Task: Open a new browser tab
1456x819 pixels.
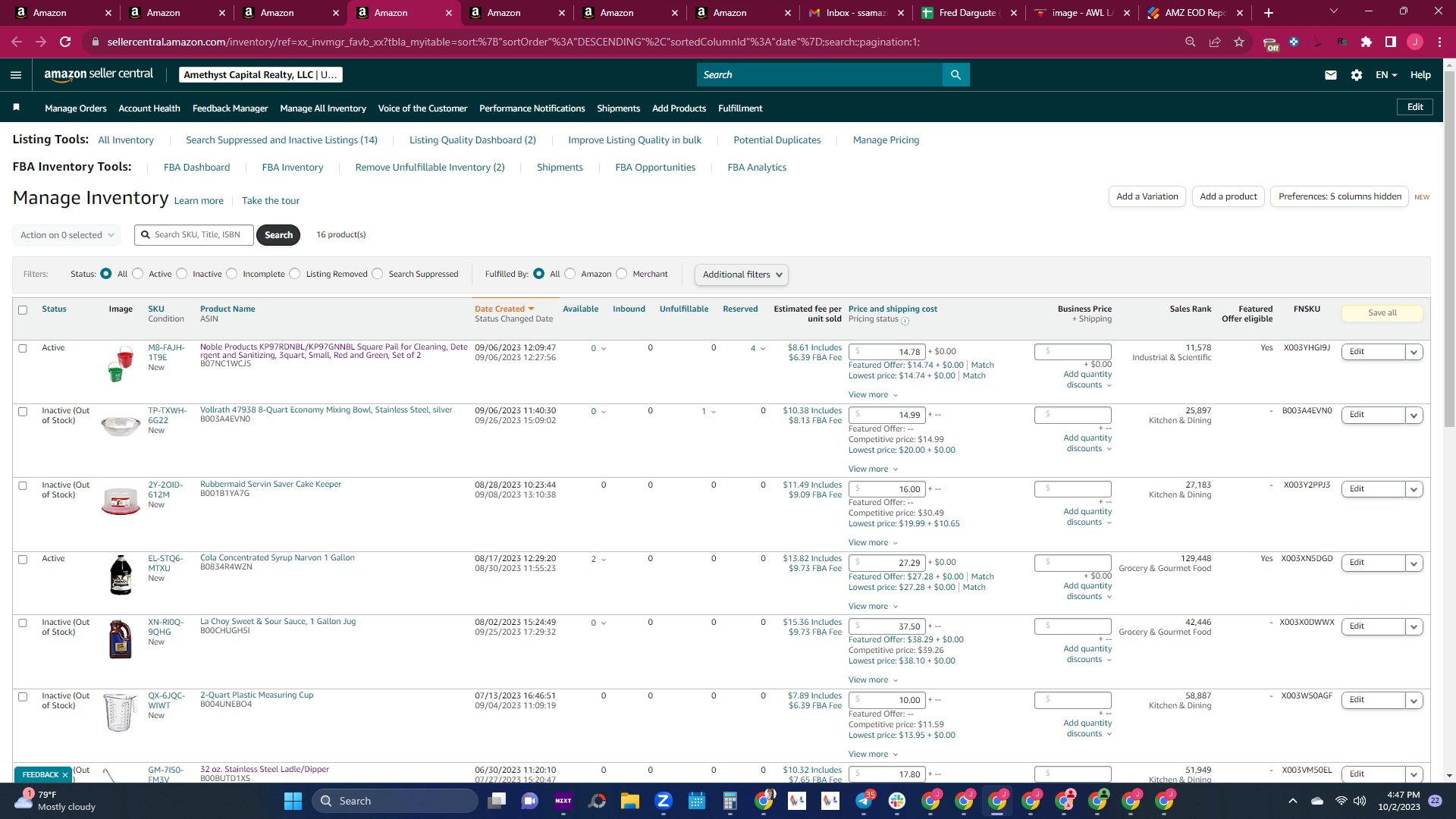Action: (1269, 13)
